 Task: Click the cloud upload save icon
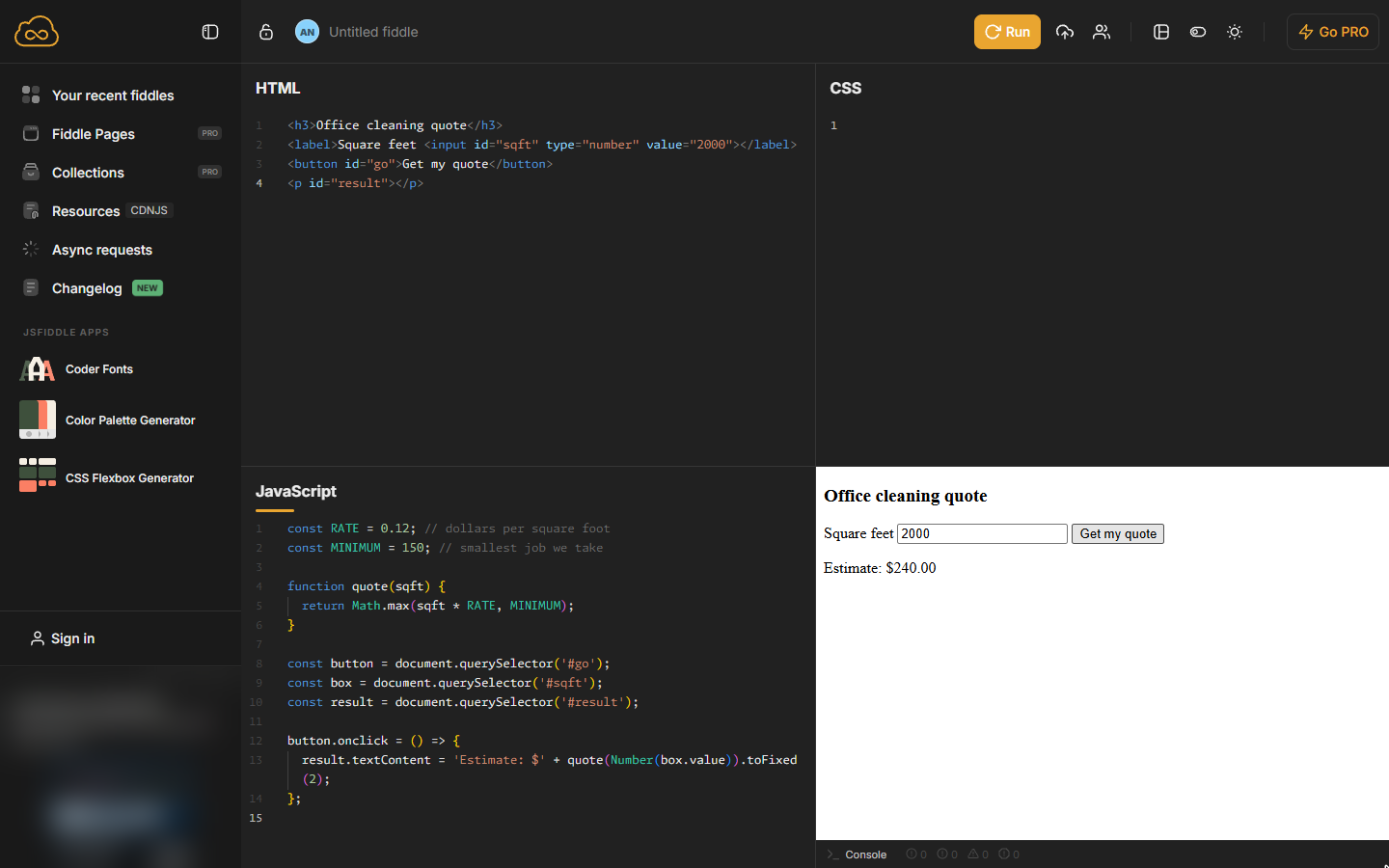[1065, 32]
